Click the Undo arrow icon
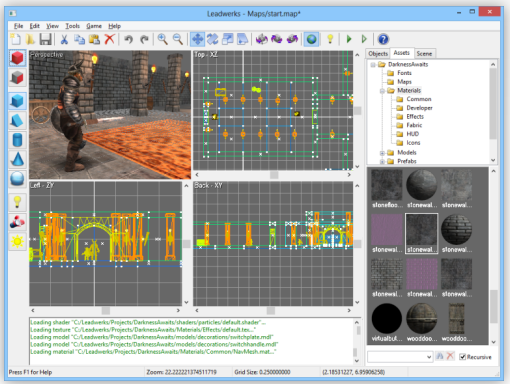 128,39
